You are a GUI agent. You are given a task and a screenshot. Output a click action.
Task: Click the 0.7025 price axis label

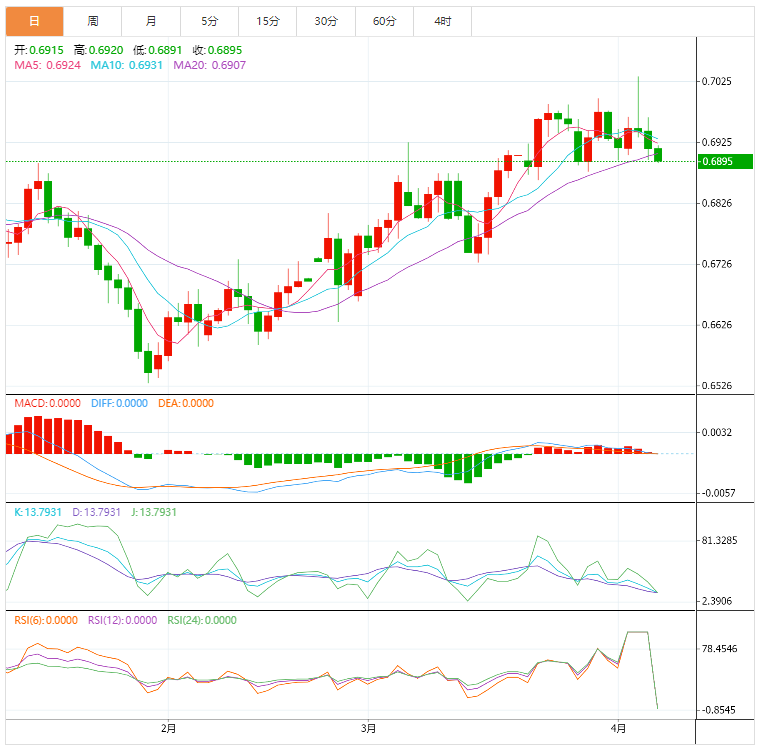(x=717, y=82)
